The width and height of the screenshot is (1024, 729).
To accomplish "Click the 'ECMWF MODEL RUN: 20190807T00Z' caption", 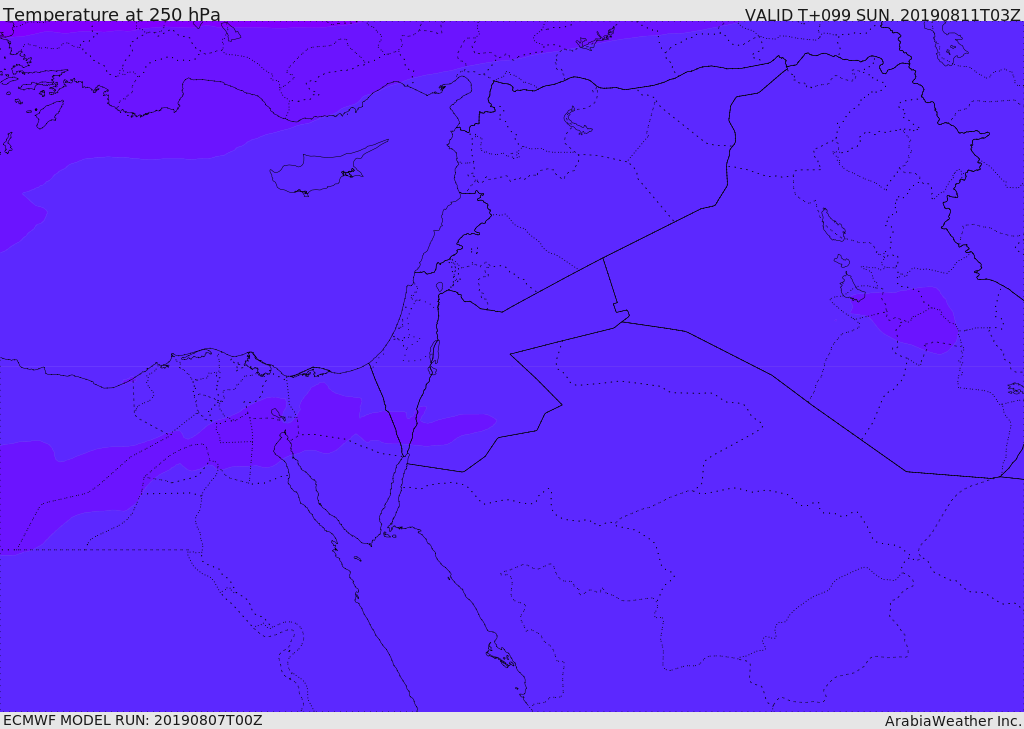I will [x=133, y=720].
